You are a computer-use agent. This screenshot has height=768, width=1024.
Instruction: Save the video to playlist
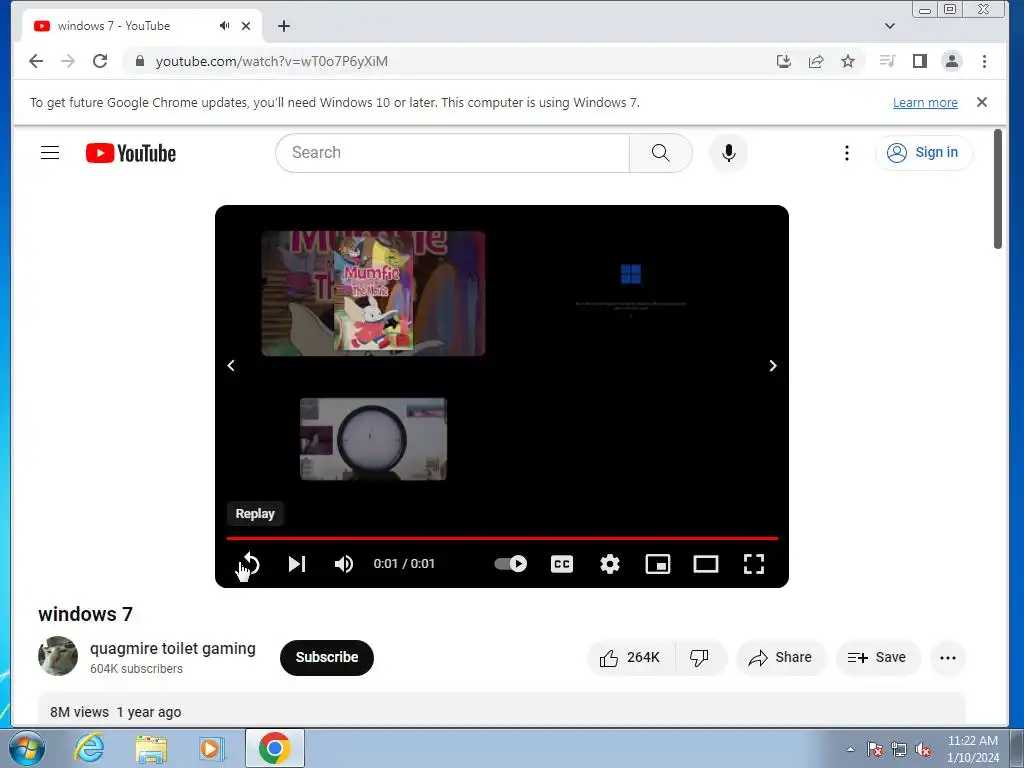tap(878, 658)
